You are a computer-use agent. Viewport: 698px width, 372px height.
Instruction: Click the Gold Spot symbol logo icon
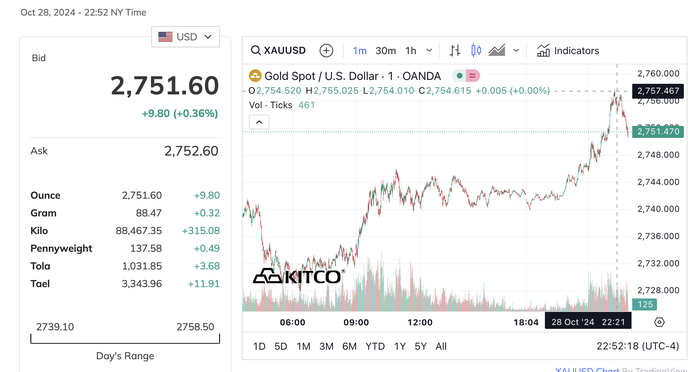coord(255,76)
